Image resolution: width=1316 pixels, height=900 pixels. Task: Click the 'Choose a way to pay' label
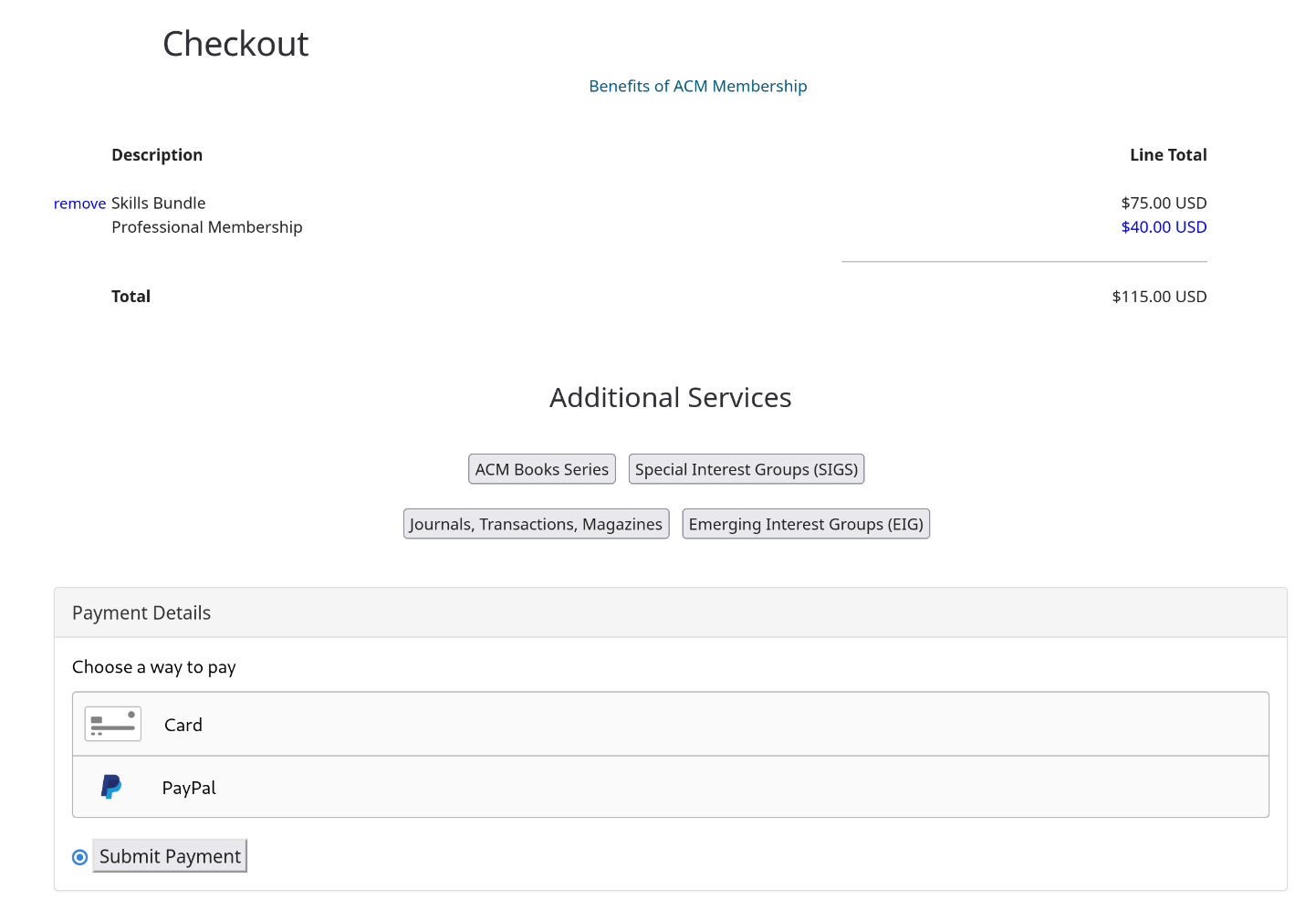154,667
